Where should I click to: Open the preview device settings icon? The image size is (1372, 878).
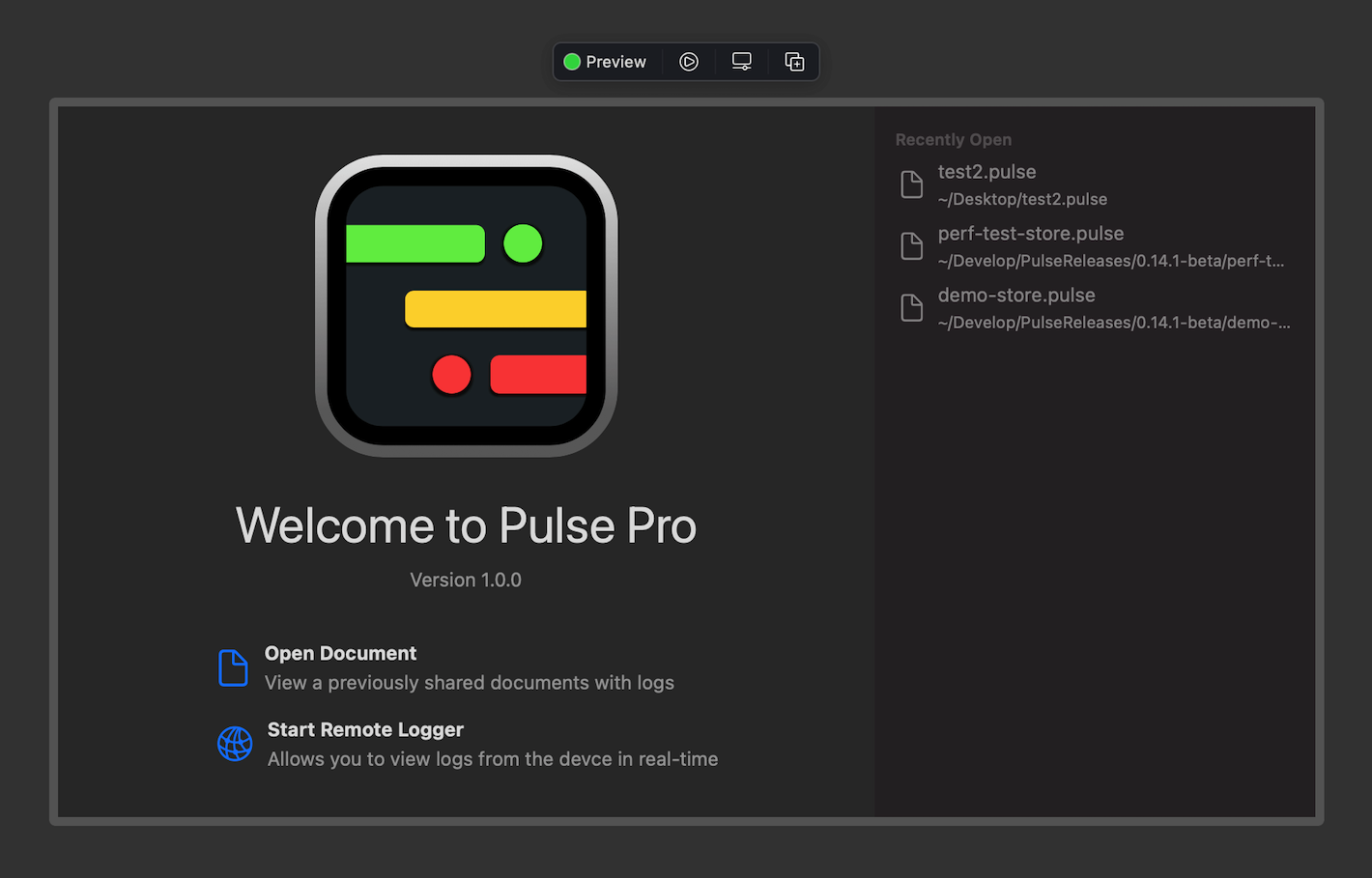(x=742, y=62)
